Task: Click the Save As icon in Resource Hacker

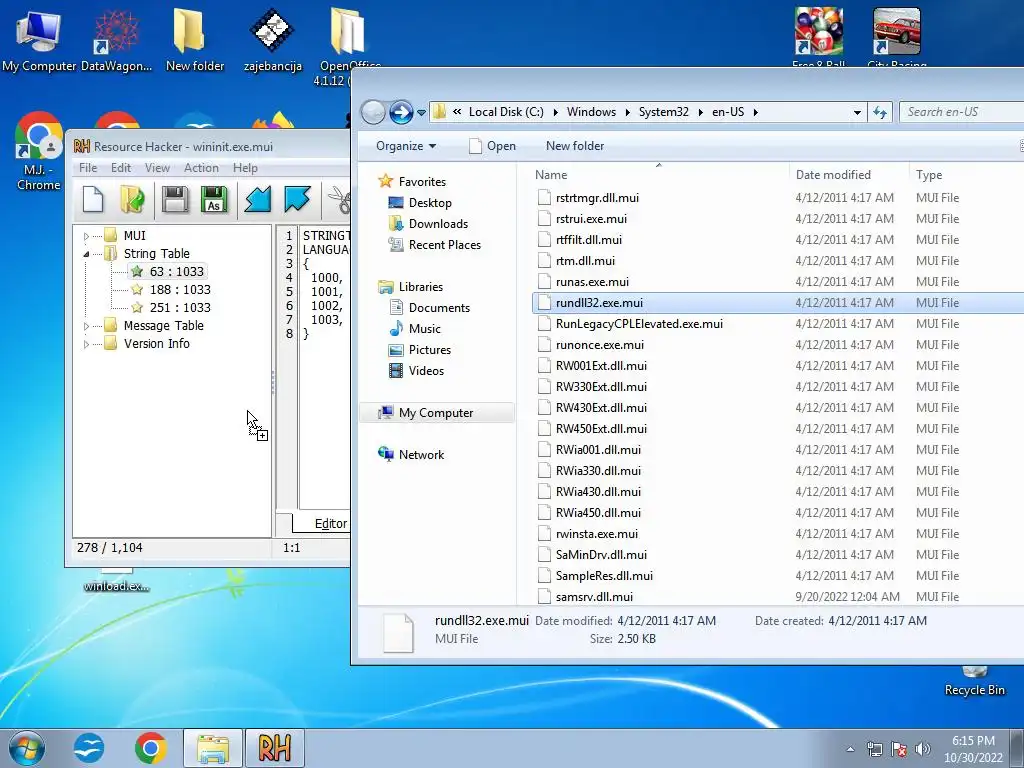Action: [214, 200]
